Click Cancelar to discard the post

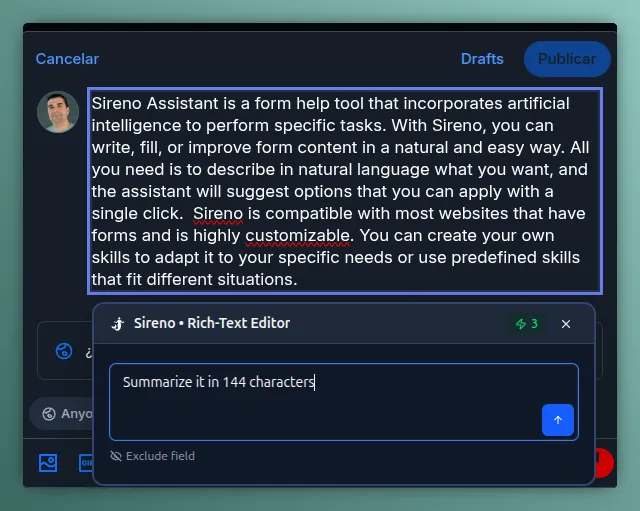click(x=67, y=59)
